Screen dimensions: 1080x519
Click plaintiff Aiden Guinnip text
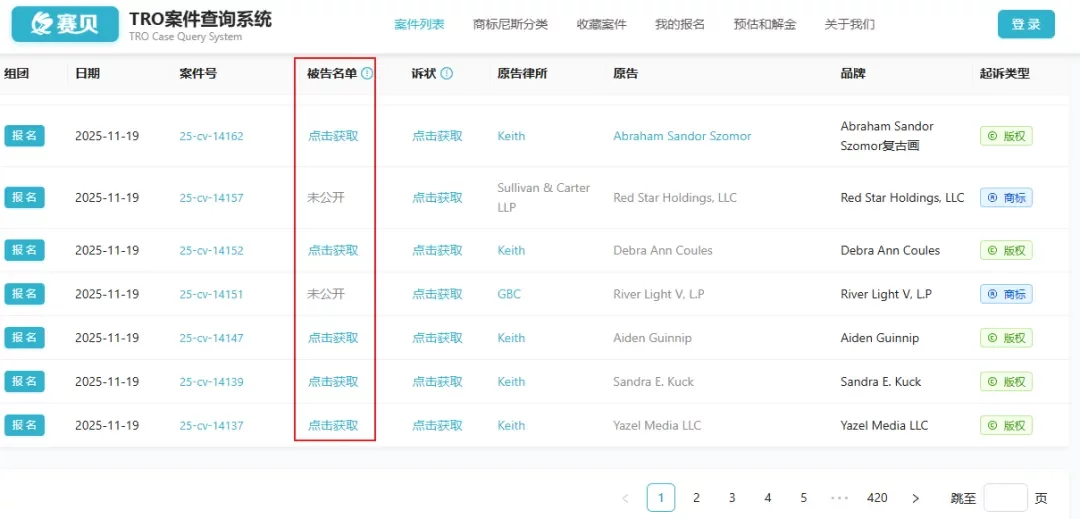[x=652, y=338]
